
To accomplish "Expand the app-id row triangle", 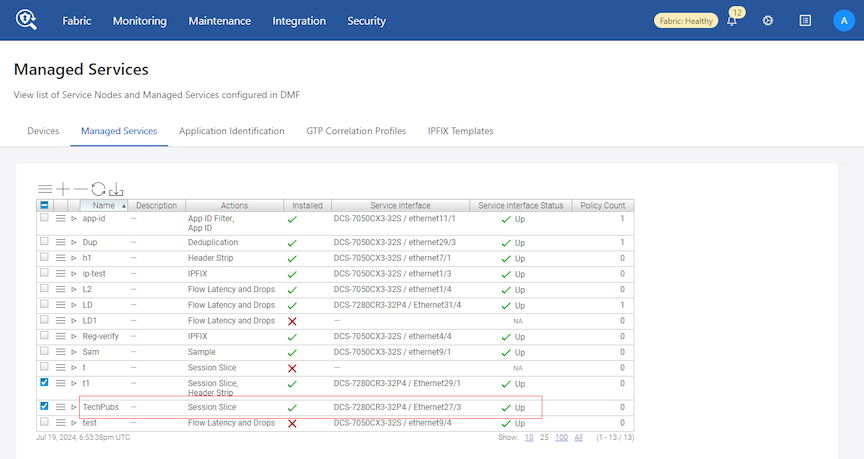I will pos(74,219).
